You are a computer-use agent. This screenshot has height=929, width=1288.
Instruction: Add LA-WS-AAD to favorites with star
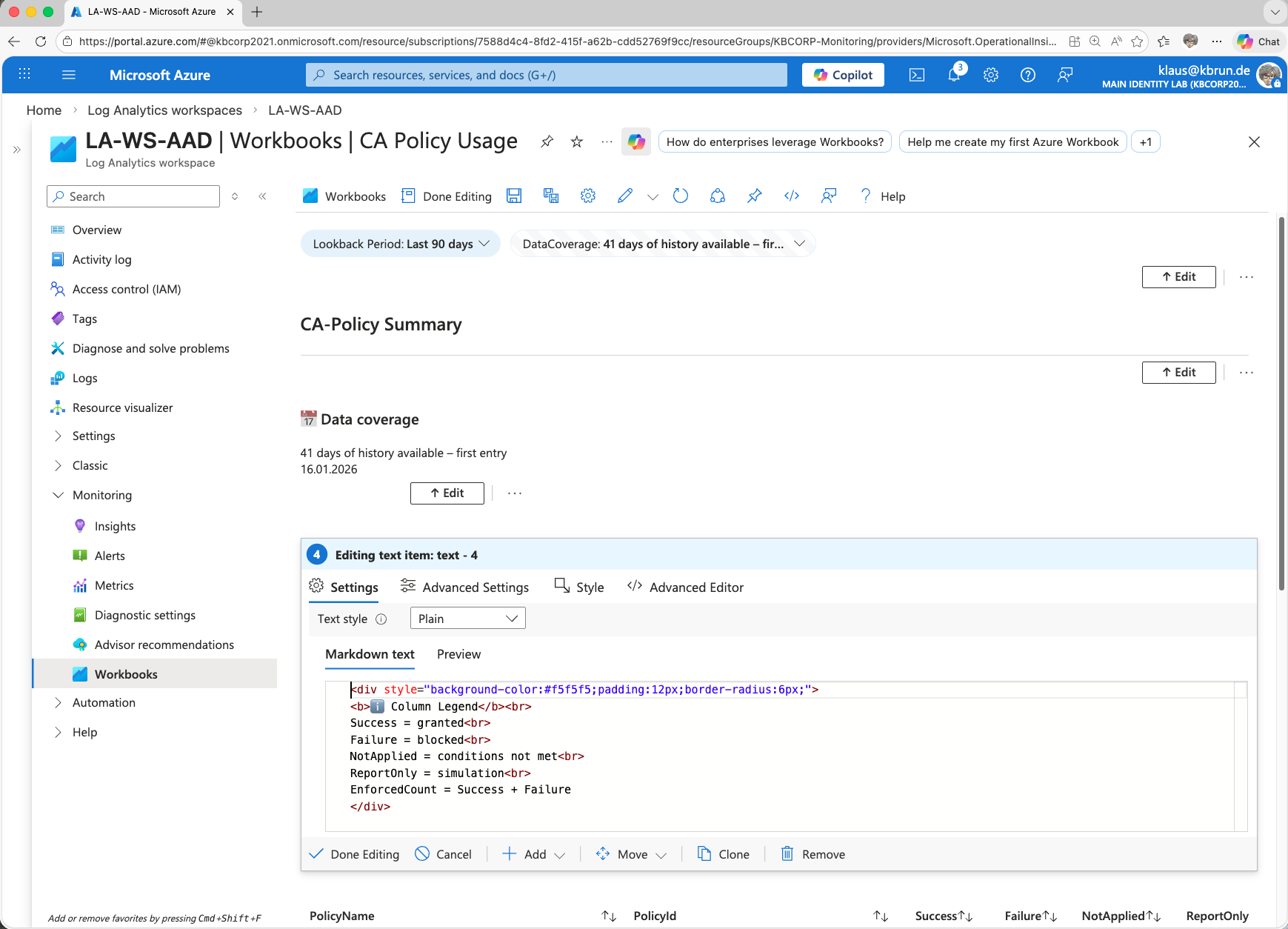click(x=577, y=141)
